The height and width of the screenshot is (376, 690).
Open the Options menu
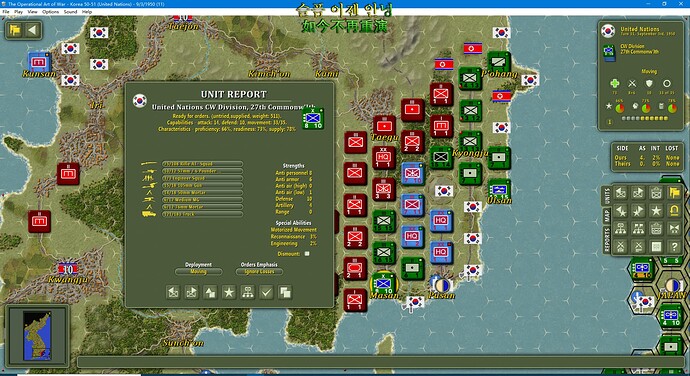pyautogui.click(x=50, y=12)
